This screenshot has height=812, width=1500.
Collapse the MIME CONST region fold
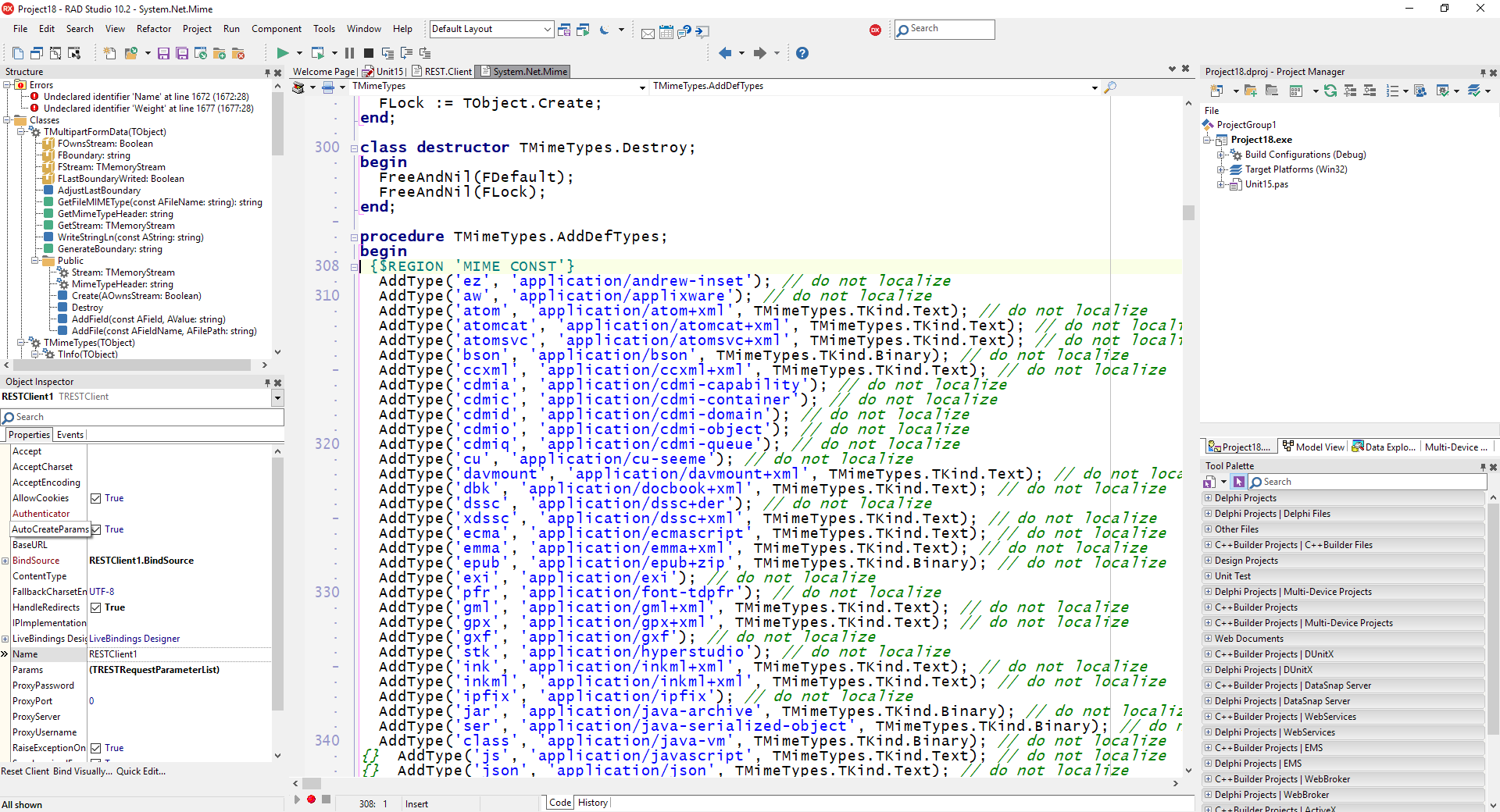click(x=354, y=267)
